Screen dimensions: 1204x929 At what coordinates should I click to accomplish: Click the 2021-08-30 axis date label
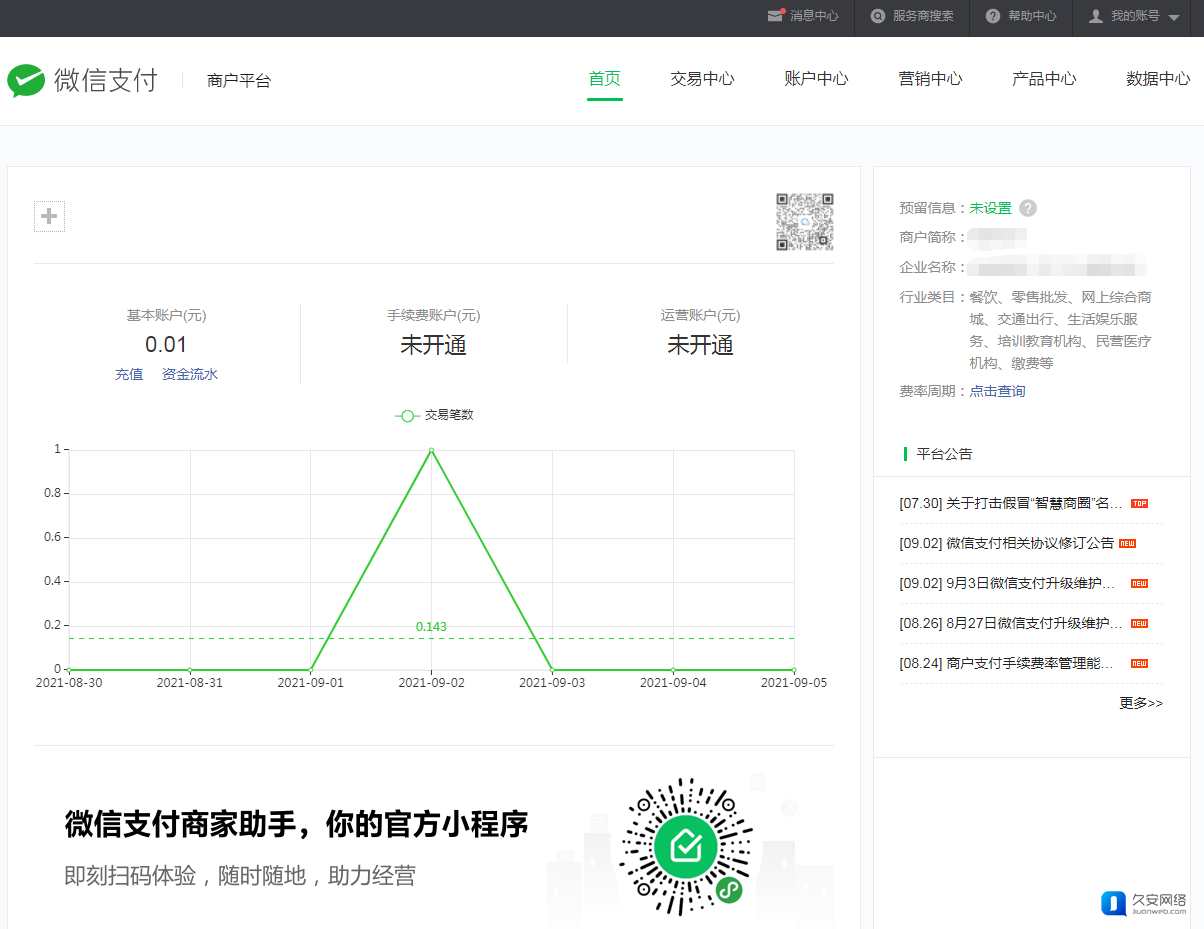[69, 683]
